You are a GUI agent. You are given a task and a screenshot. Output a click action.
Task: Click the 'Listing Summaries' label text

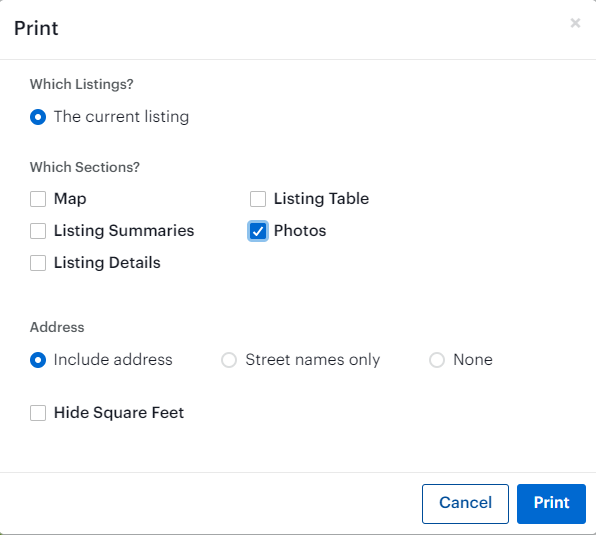[x=124, y=231]
